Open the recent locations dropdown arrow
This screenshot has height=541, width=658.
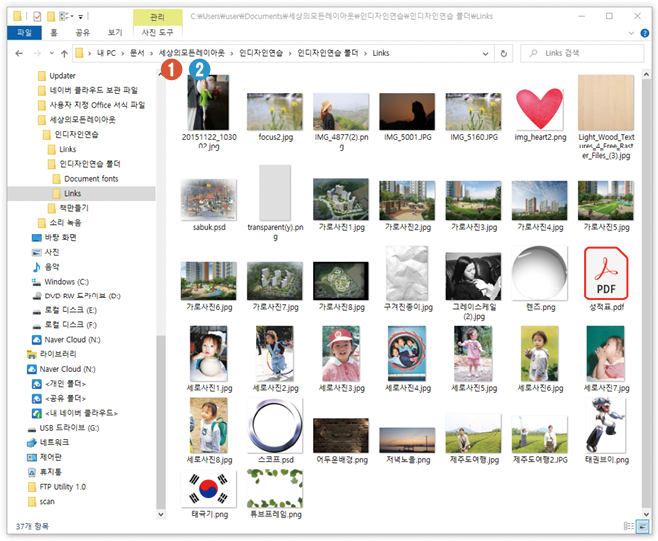click(x=52, y=53)
